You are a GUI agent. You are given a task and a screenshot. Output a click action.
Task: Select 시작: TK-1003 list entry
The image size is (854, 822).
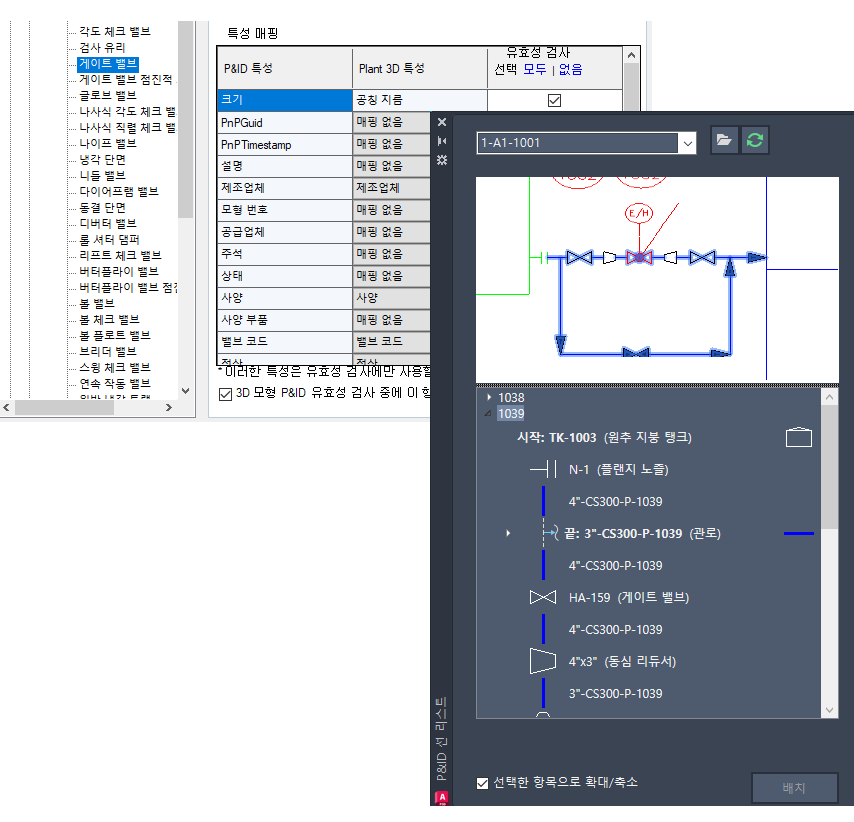pos(604,437)
